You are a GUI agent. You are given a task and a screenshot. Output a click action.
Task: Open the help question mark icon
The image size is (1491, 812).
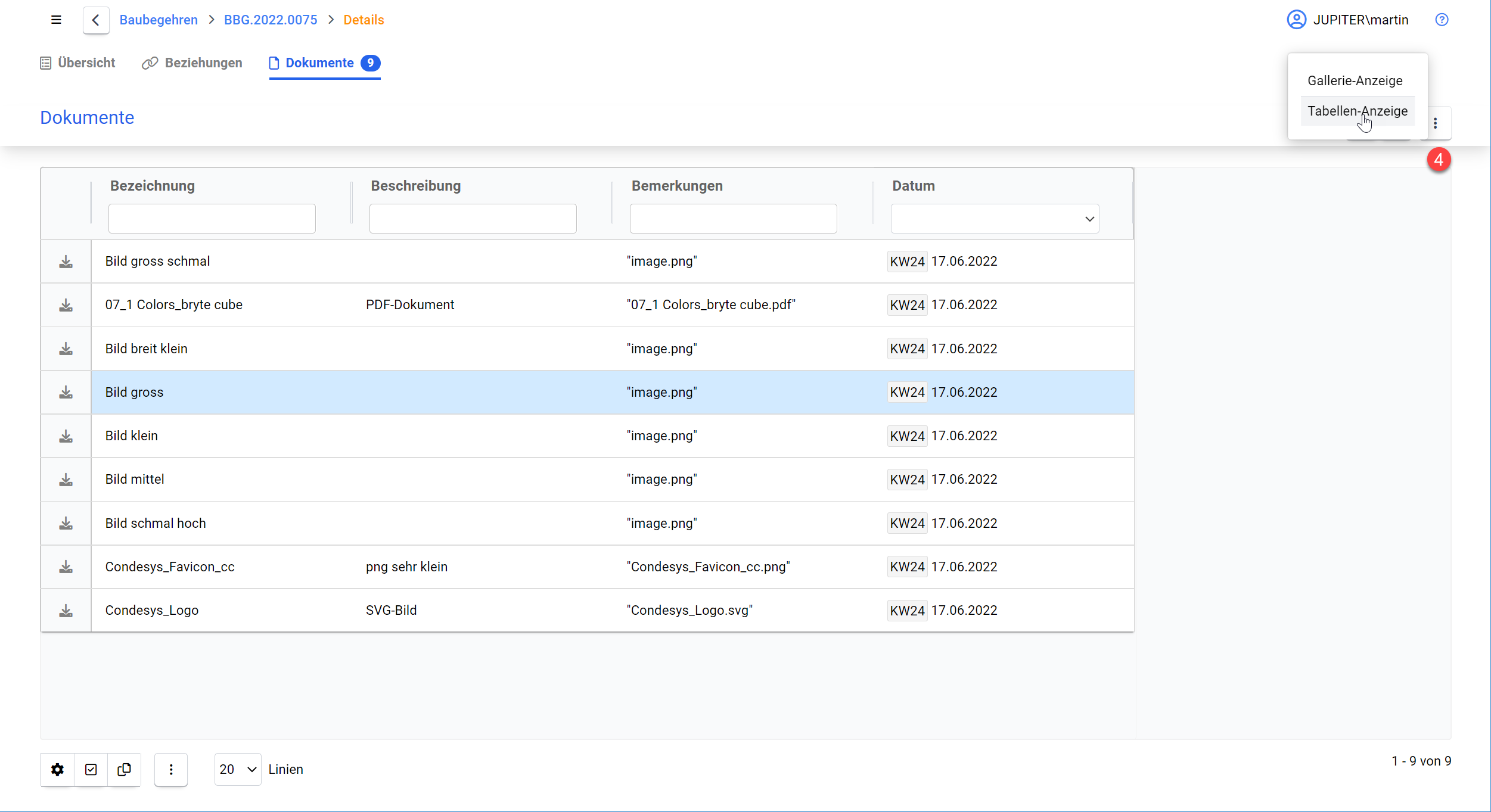tap(1442, 20)
